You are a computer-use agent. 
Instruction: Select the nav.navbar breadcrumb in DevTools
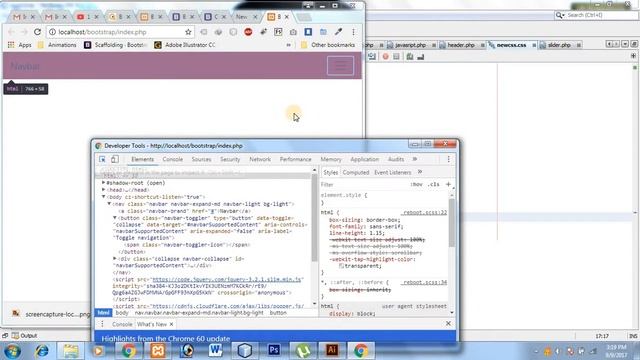click(199, 313)
